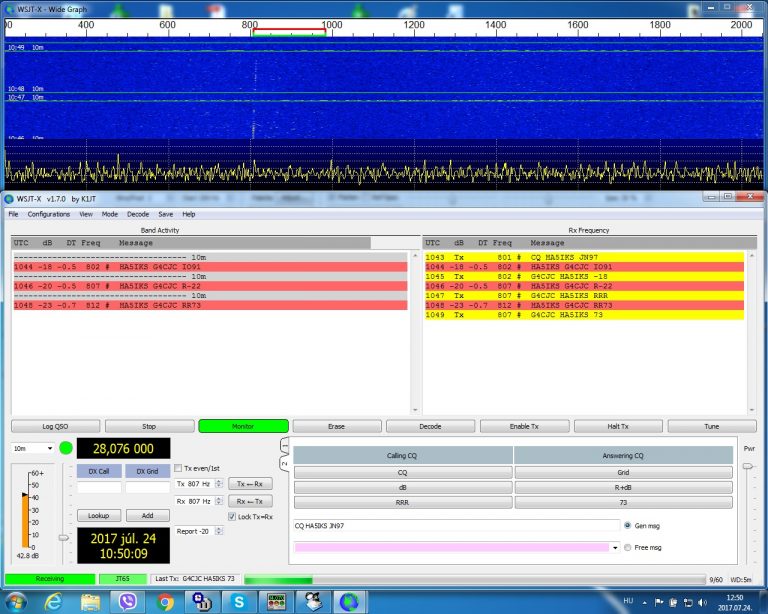Screen dimensions: 768x614
Task: Open Skype from the taskbar
Action: click(238, 601)
